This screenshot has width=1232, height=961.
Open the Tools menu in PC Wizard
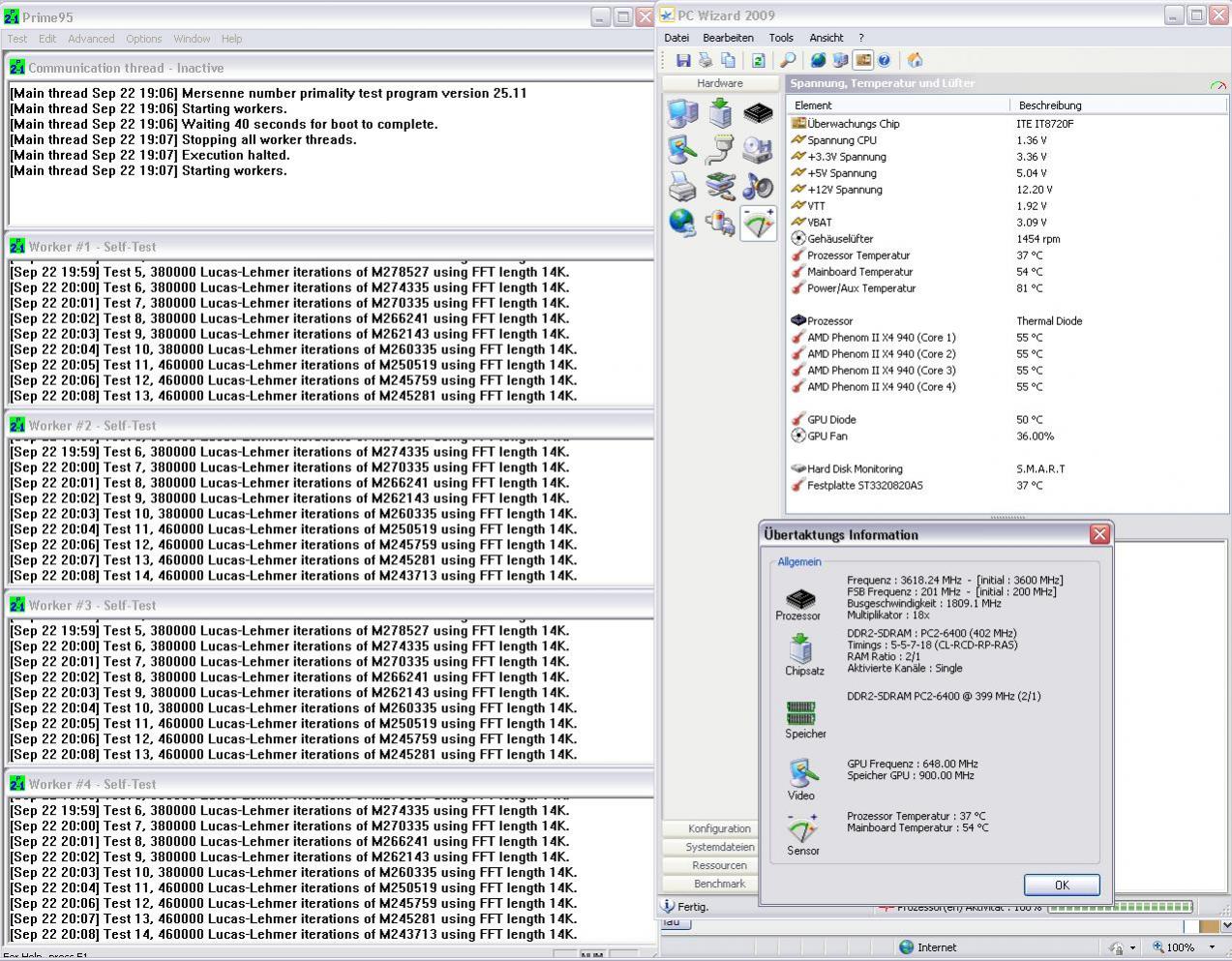781,38
